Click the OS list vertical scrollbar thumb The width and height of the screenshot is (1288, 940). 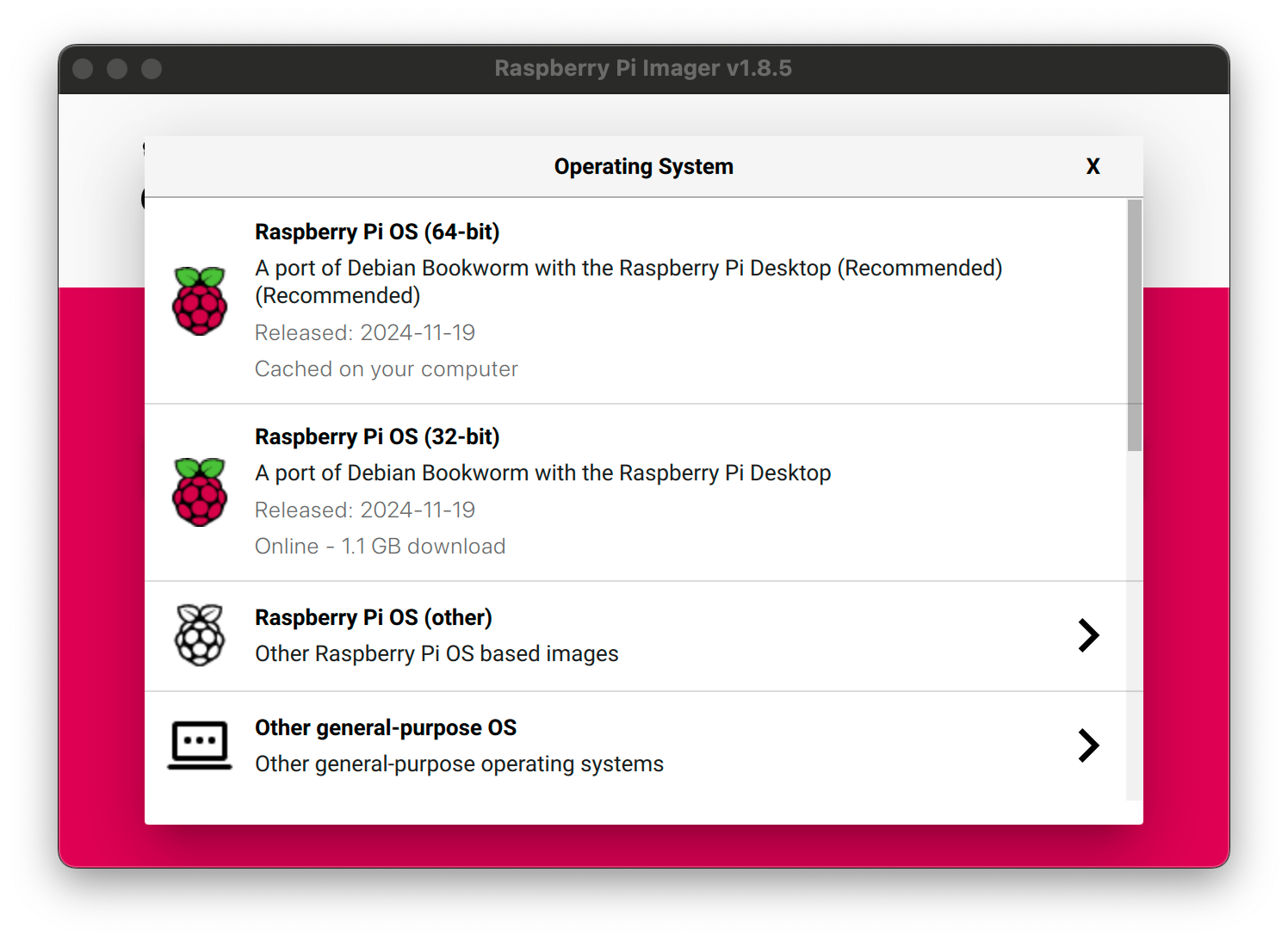[1135, 325]
